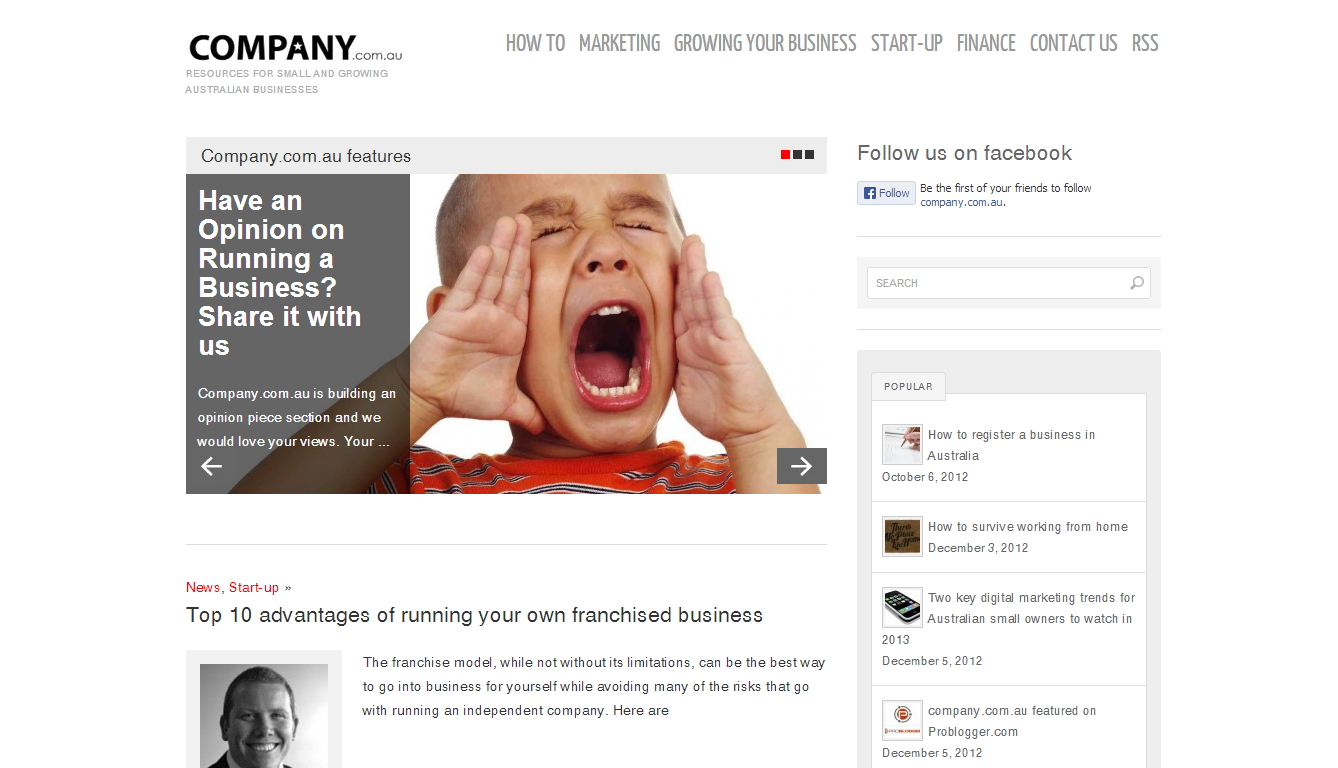The width and height of the screenshot is (1338, 768).
Task: Go to the Finance menu item
Action: [986, 43]
